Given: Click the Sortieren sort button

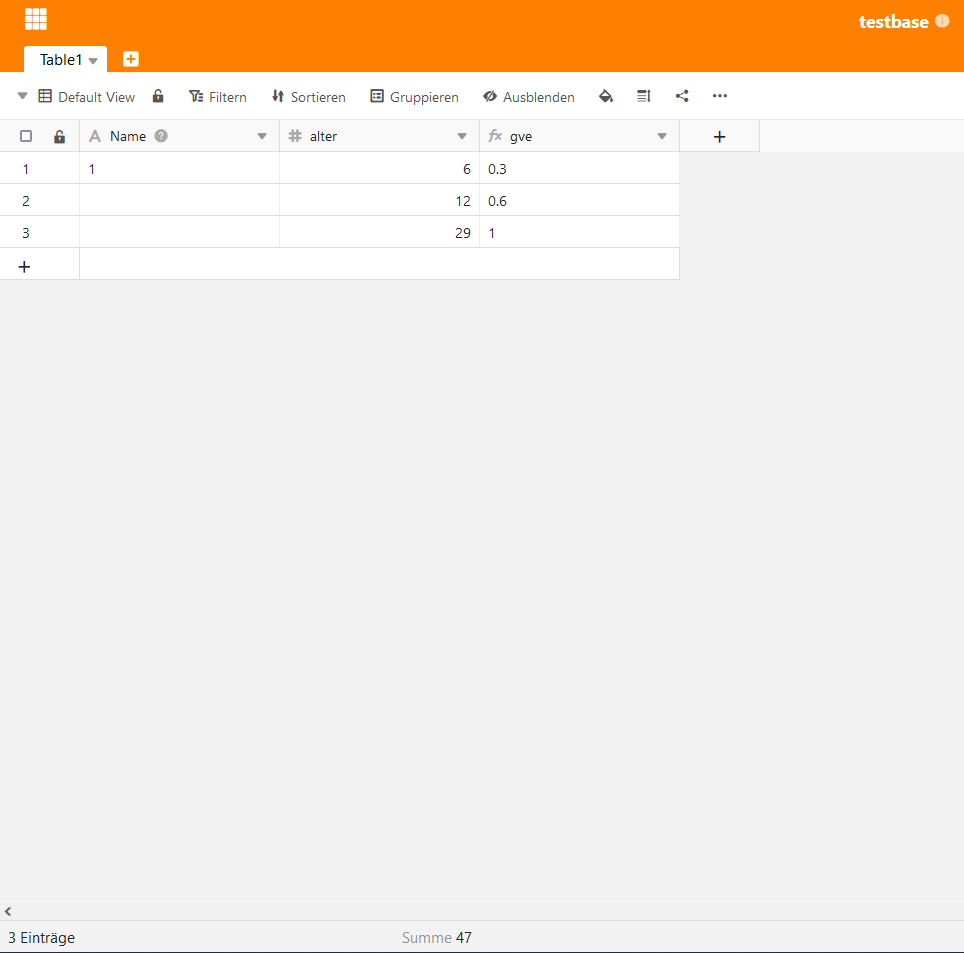Looking at the screenshot, I should [308, 97].
